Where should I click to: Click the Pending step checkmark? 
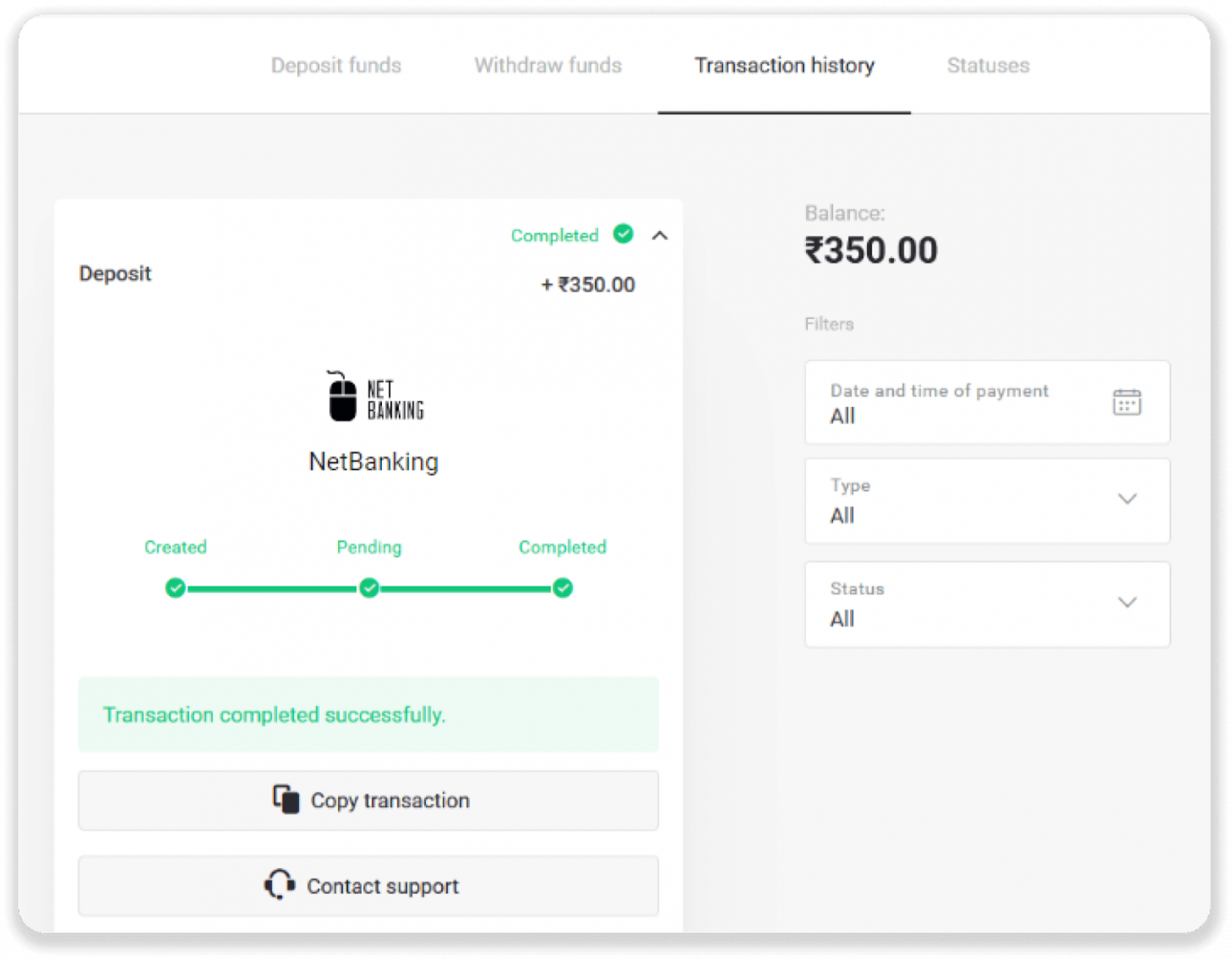pyautogui.click(x=369, y=588)
